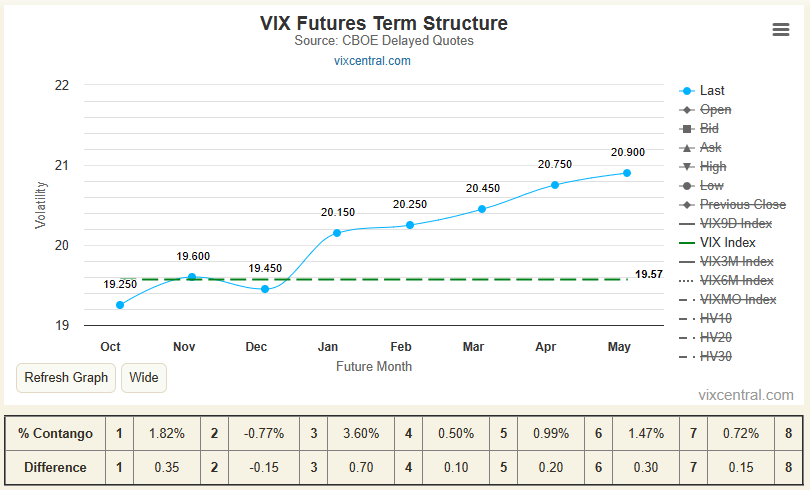Click the May 20.900 data point
The width and height of the screenshot is (810, 490).
coord(627,173)
